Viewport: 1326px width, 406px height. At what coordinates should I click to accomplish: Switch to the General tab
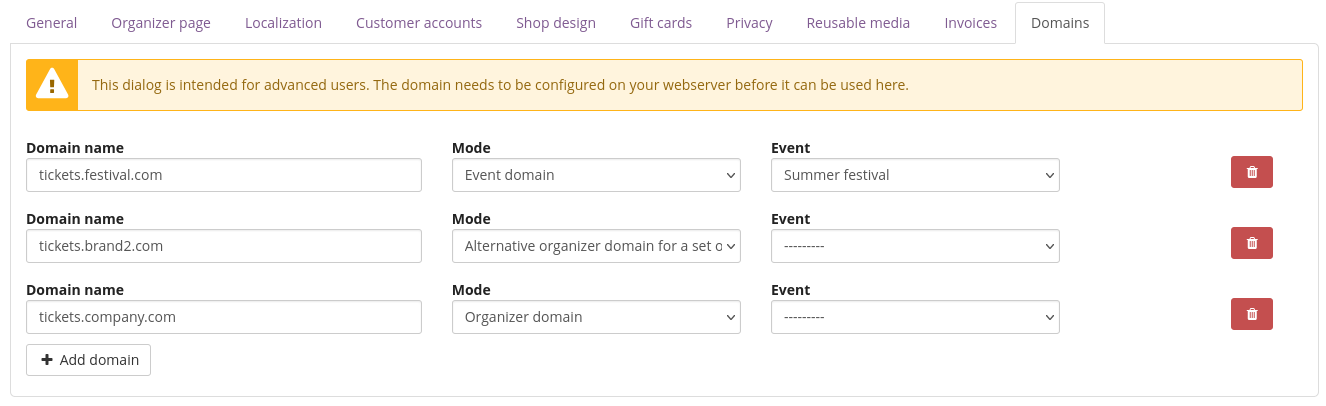[x=51, y=23]
